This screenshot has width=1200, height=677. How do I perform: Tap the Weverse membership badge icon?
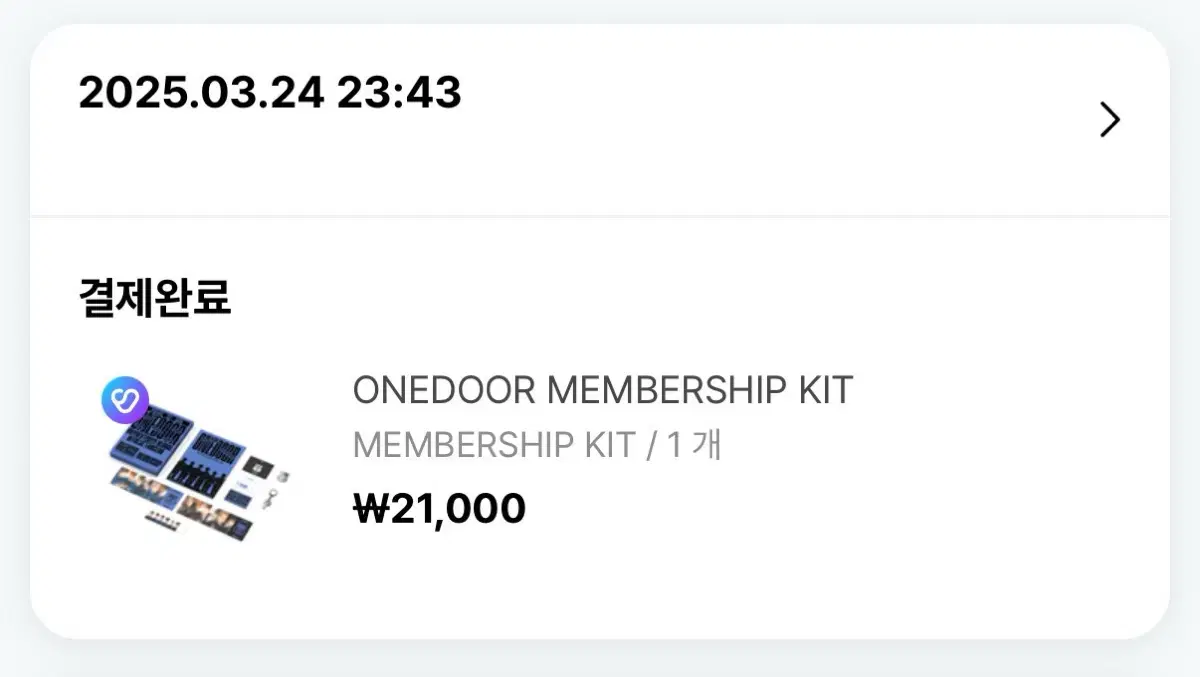125,399
